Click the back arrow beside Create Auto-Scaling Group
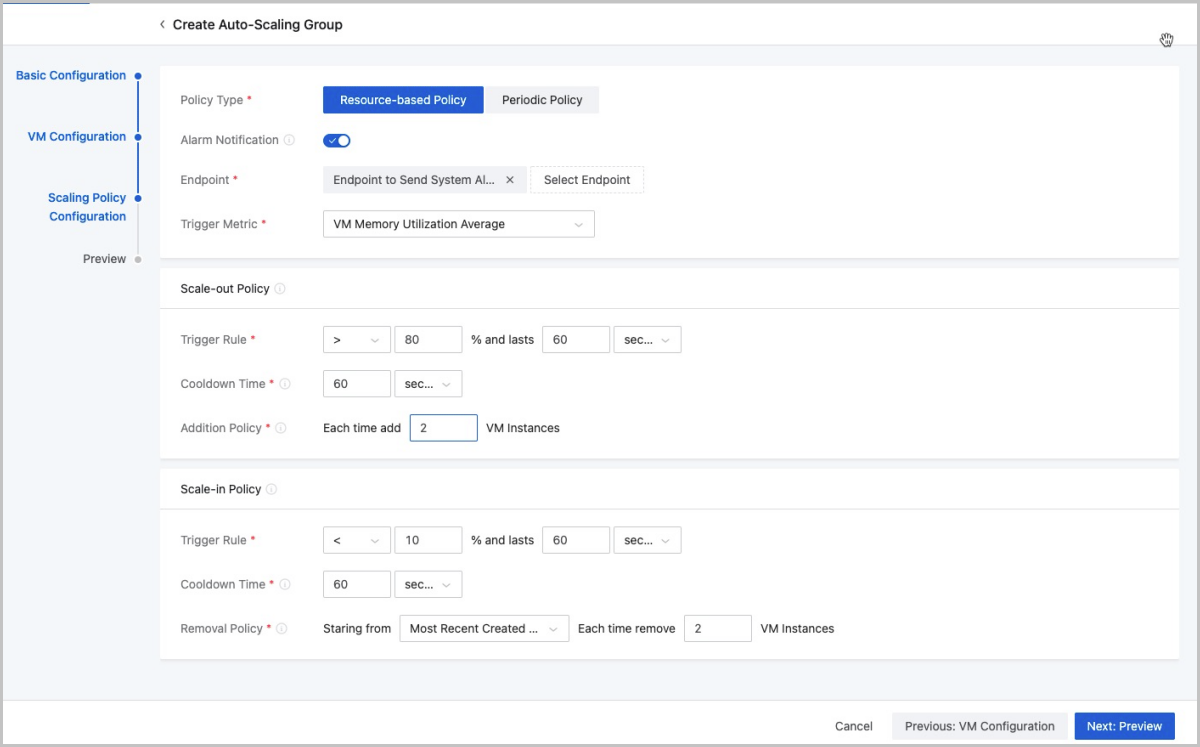The width and height of the screenshot is (1200, 747). [x=162, y=25]
